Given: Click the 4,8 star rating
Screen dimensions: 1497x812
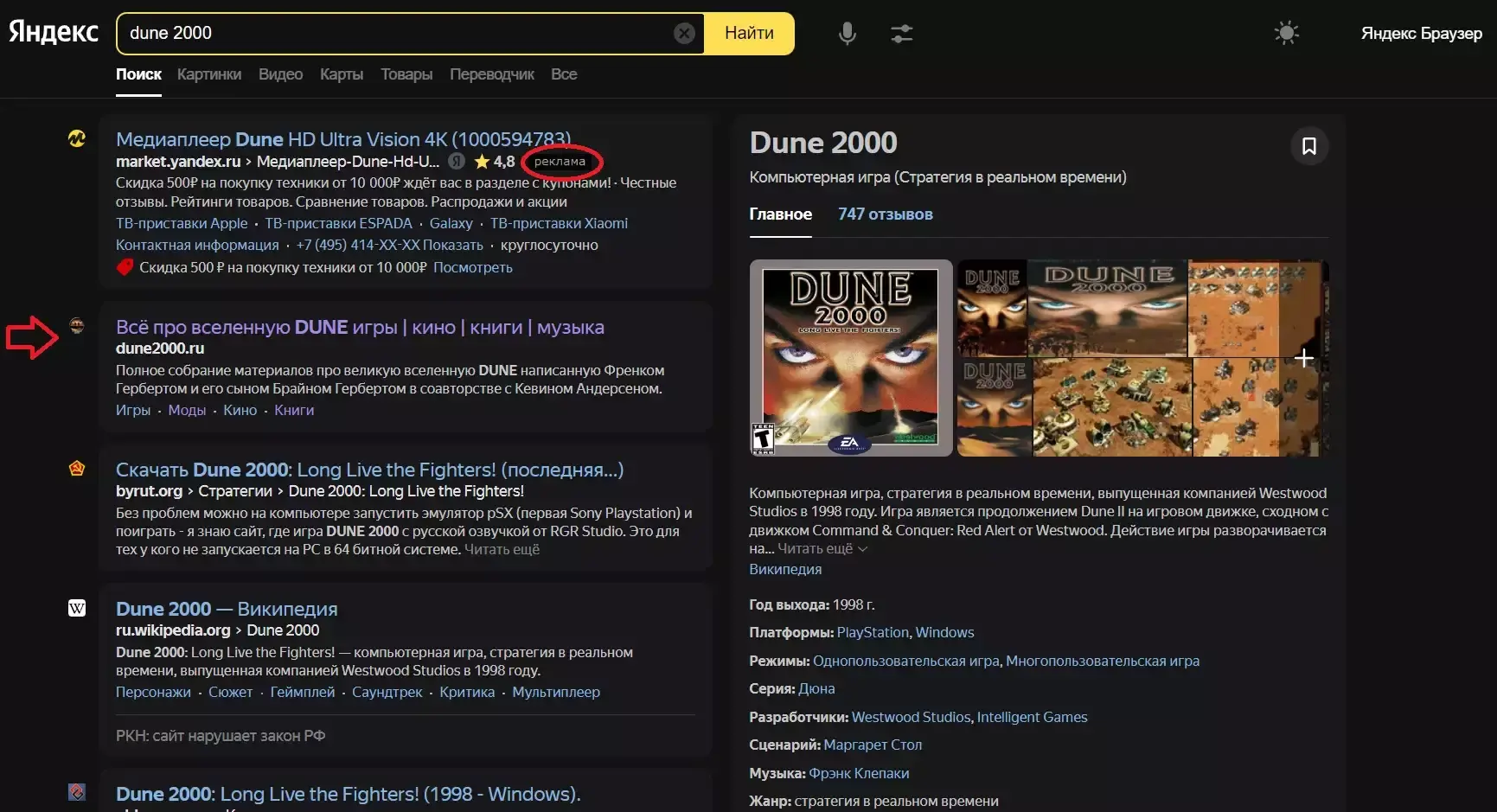Looking at the screenshot, I should 495,161.
